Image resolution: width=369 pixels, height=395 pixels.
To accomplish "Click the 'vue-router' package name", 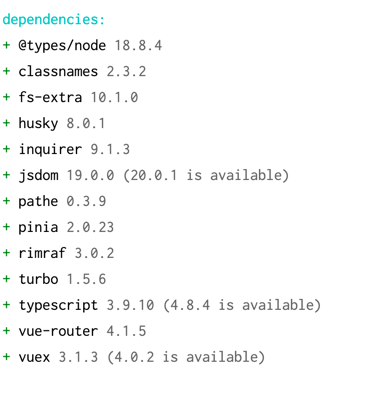I will pyautogui.click(x=58, y=331).
